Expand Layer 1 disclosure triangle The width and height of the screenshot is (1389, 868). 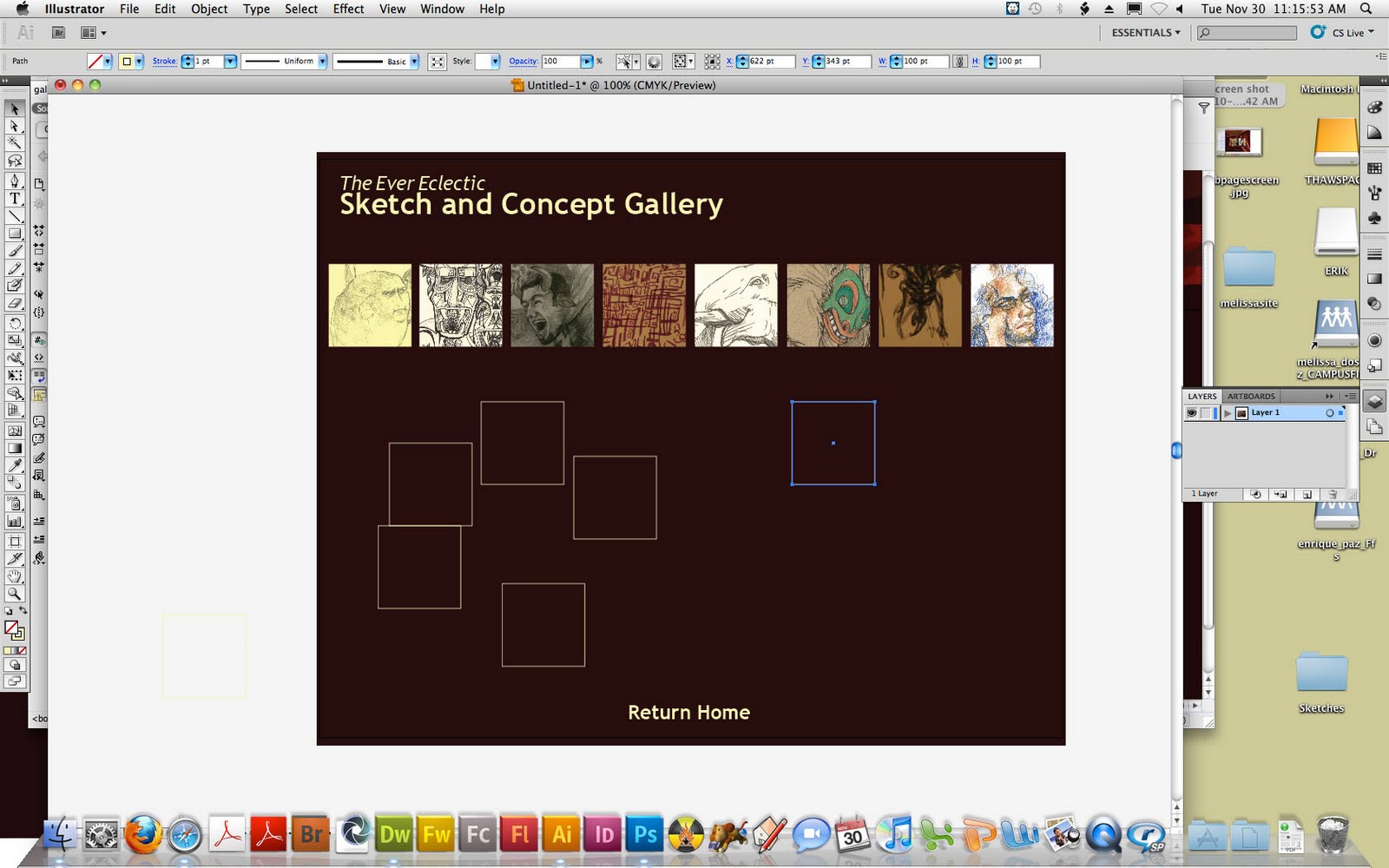click(x=1227, y=413)
